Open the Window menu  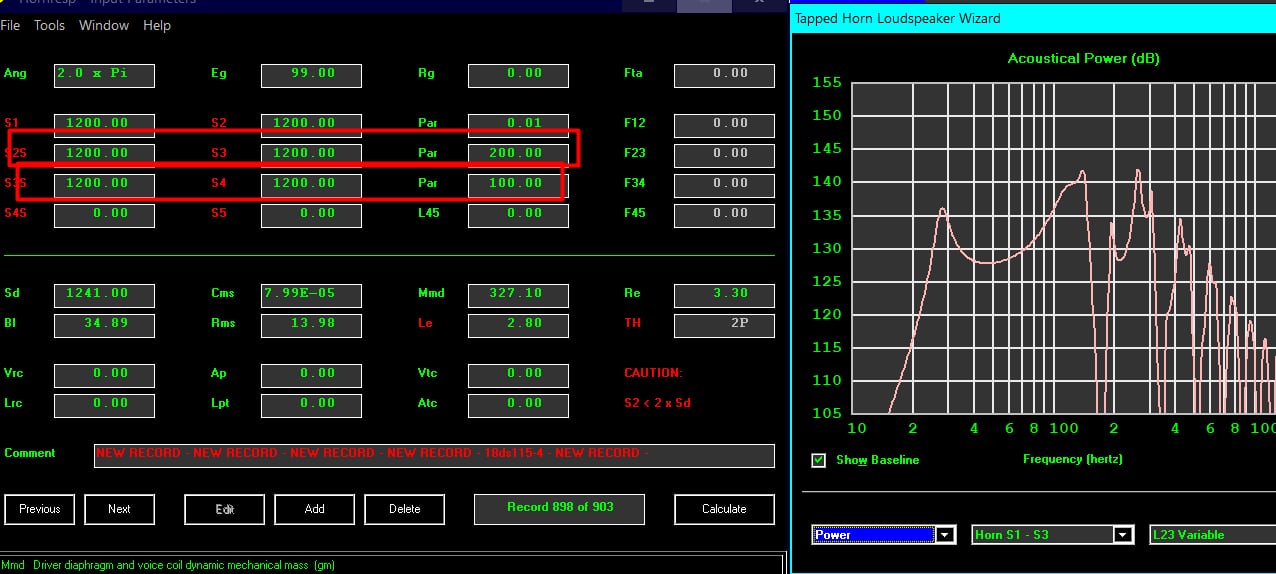104,25
